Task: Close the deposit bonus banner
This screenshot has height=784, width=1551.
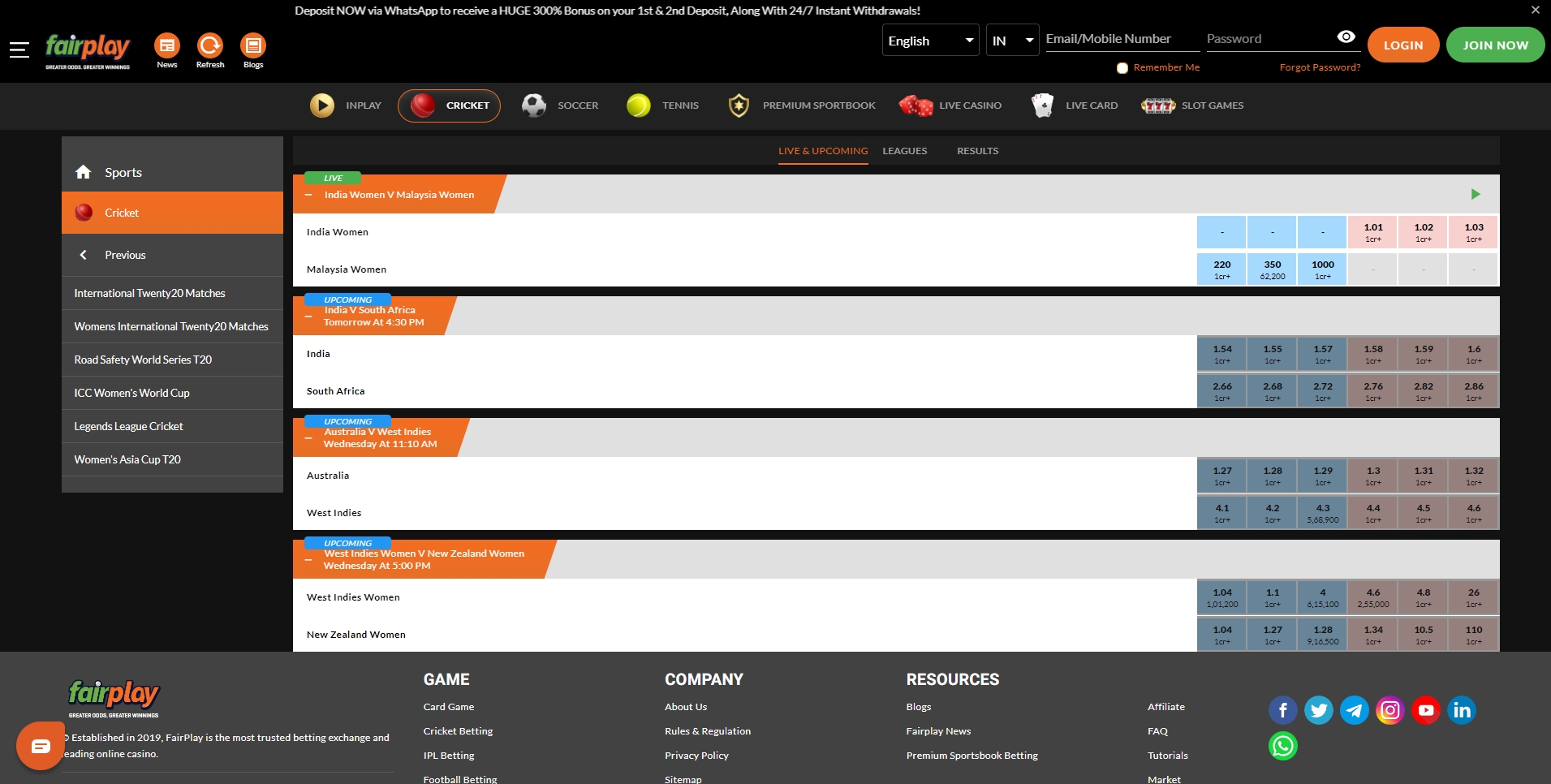Action: 1535,11
